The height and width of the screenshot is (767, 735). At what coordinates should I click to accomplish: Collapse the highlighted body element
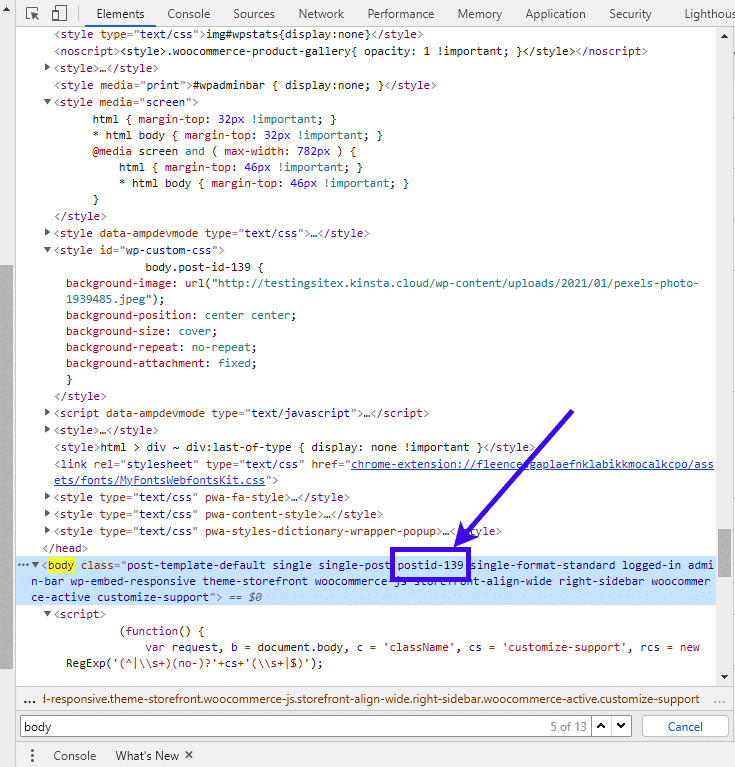tap(38, 565)
